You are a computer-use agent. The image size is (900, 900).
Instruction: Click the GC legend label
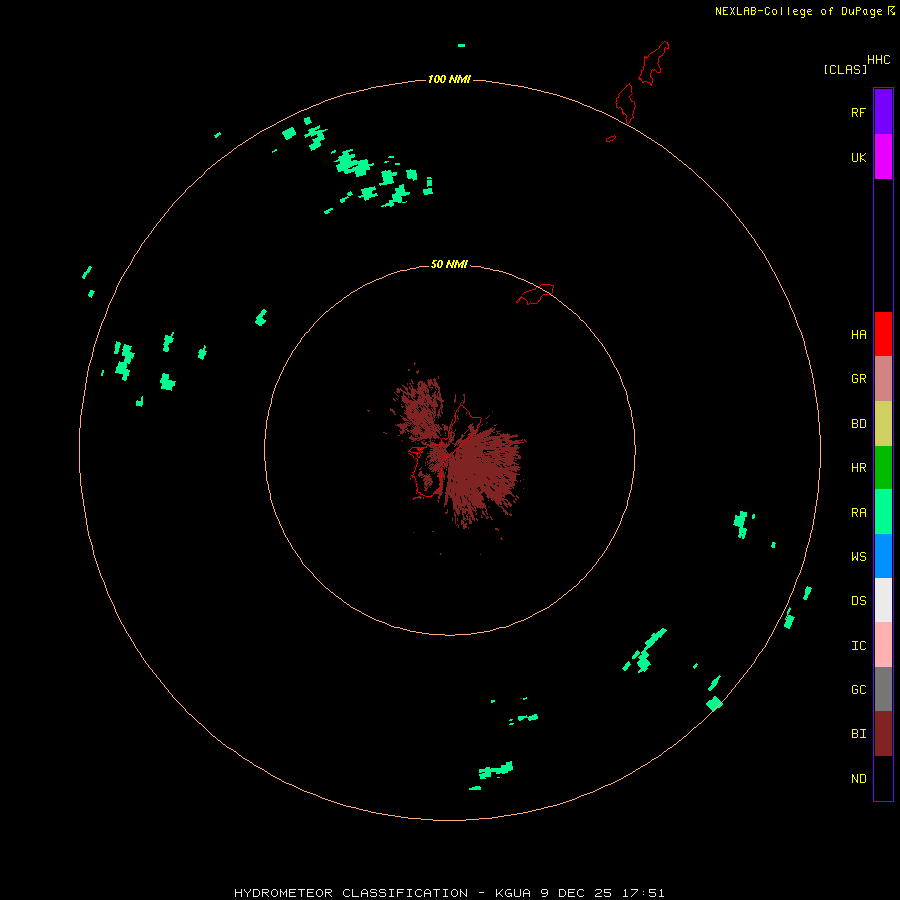click(858, 690)
